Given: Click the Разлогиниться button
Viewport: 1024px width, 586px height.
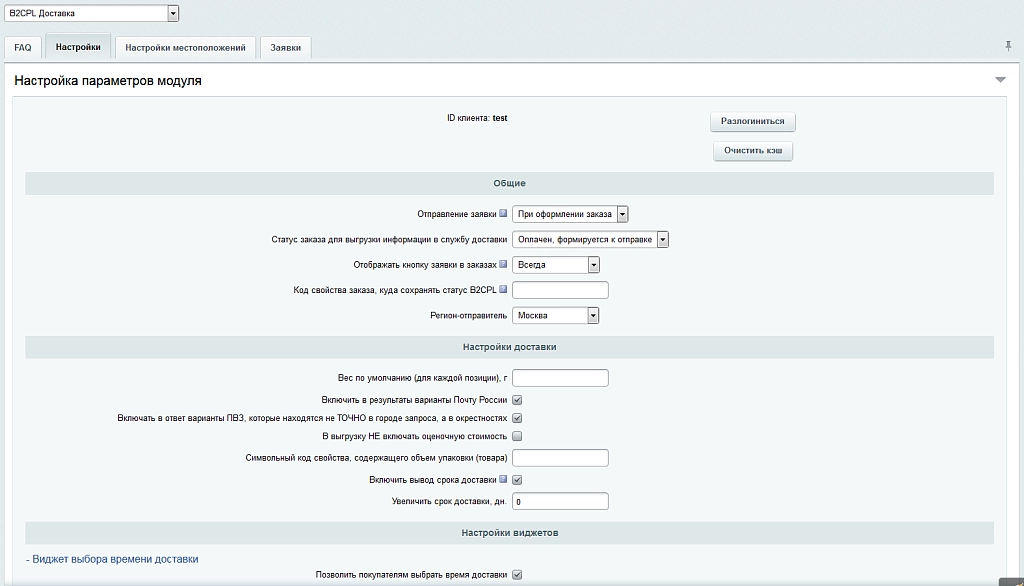Looking at the screenshot, I should click(753, 122).
